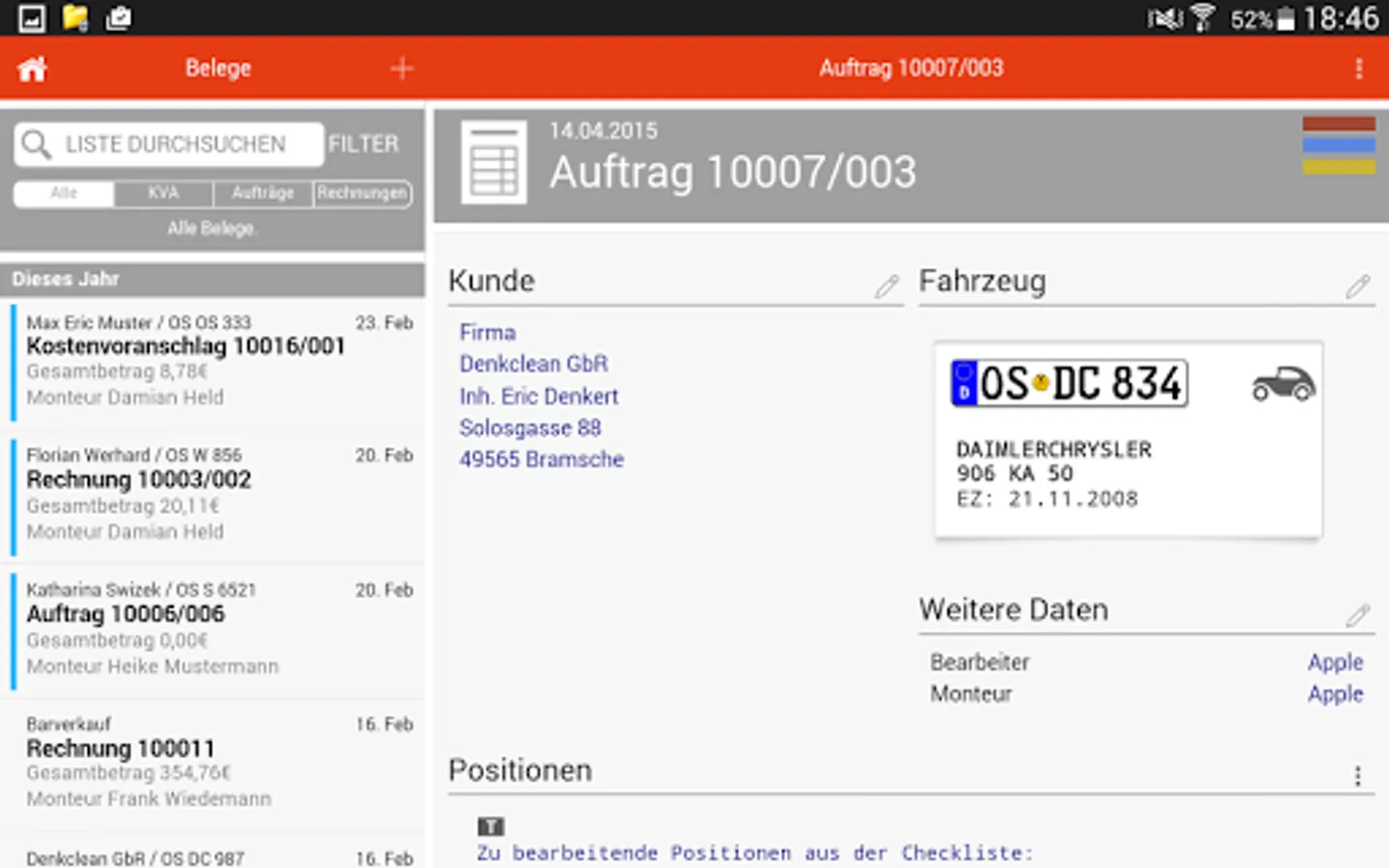Open the clipboard notification icon in status bar
The height and width of the screenshot is (868, 1389).
point(118,18)
